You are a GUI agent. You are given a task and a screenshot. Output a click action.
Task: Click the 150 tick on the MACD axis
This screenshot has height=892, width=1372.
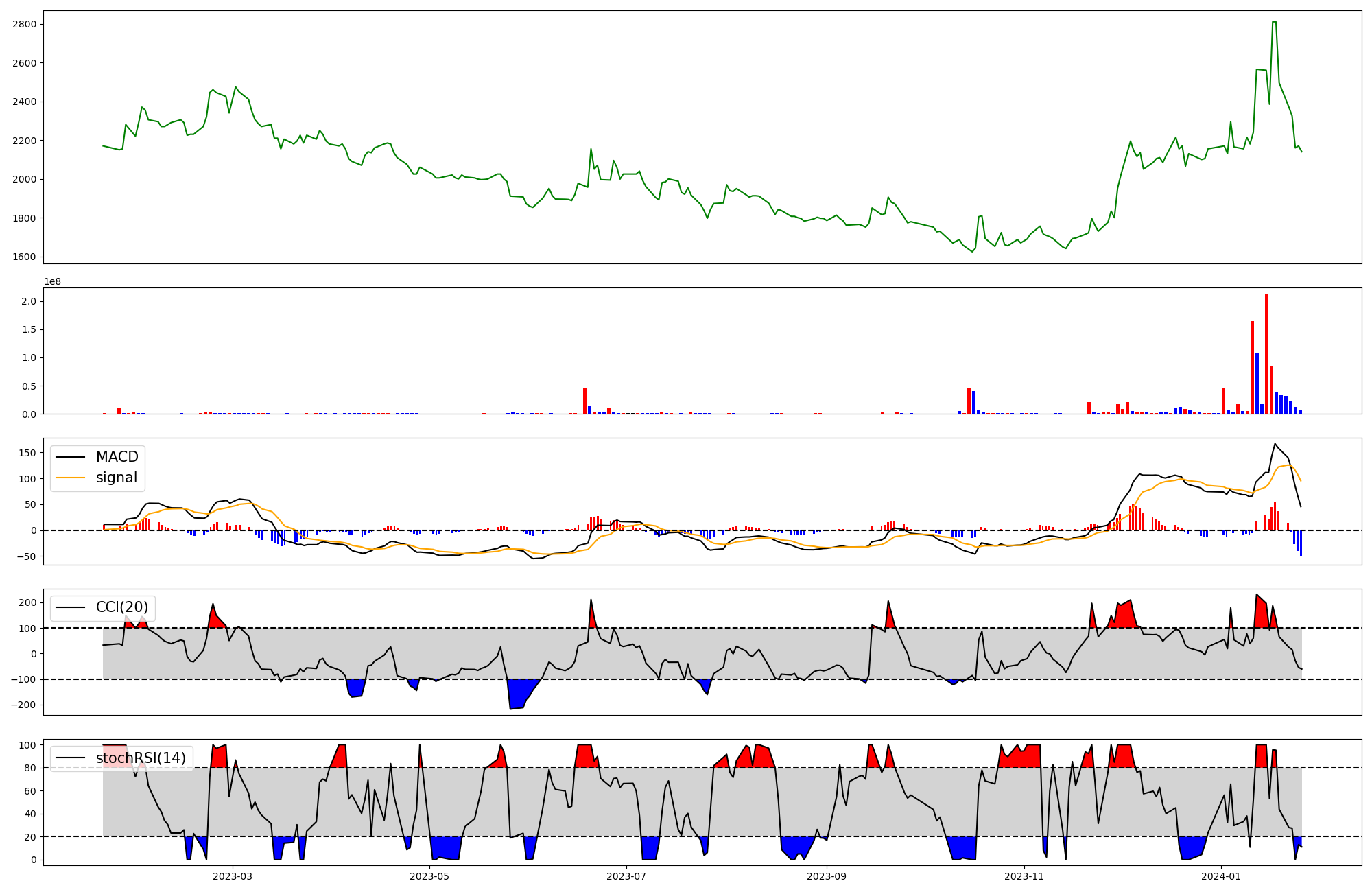tap(27, 453)
